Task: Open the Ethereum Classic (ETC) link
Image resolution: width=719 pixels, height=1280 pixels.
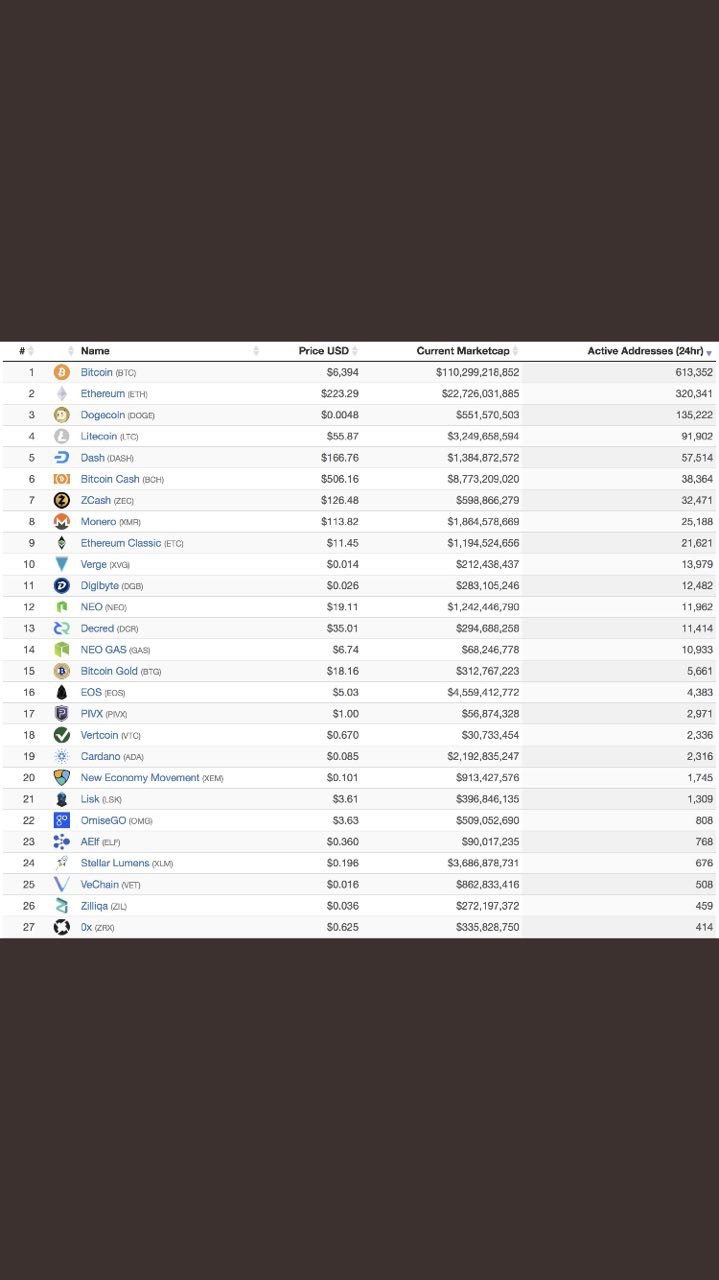Action: (x=132, y=543)
